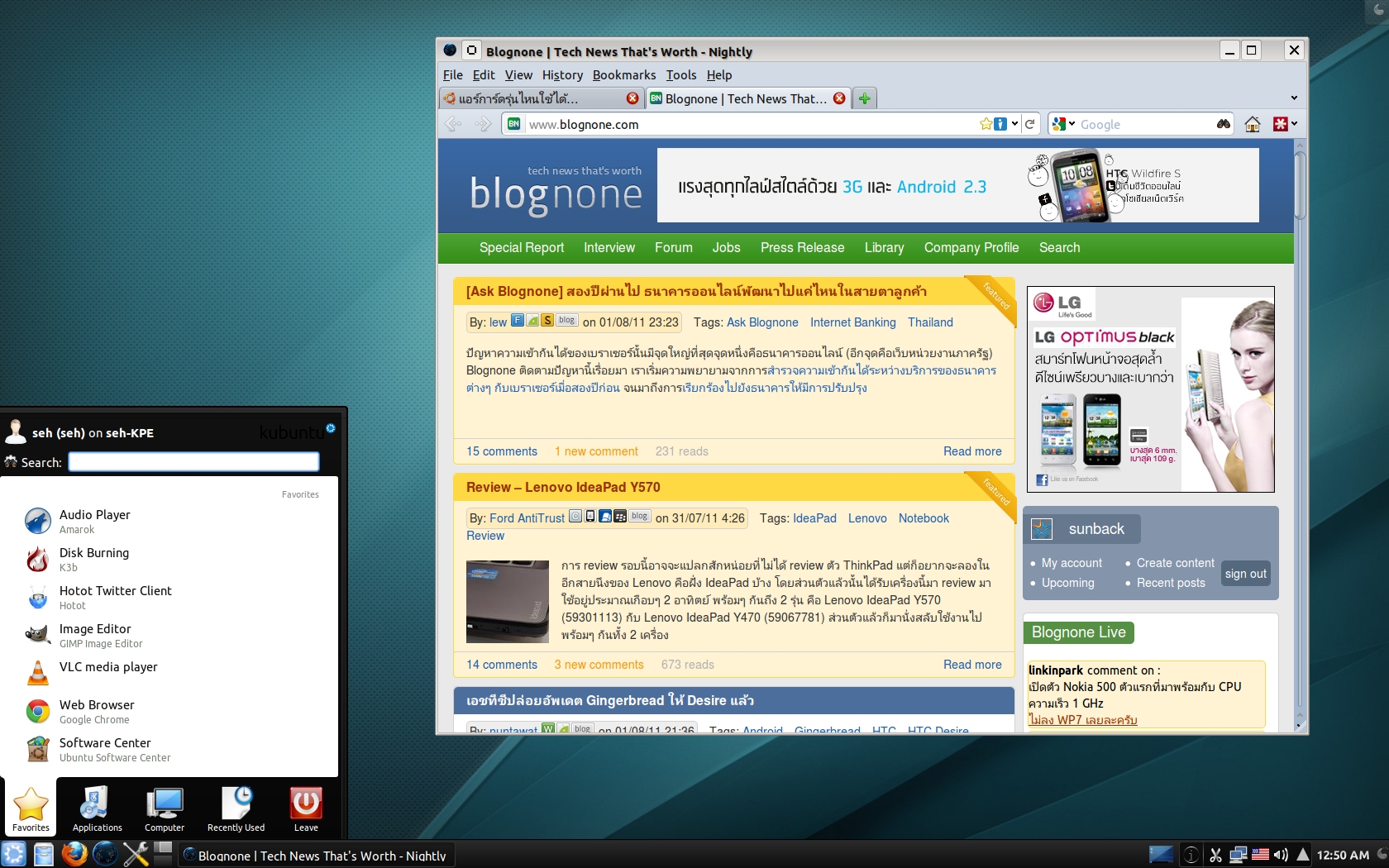This screenshot has width=1389, height=868.
Task: Click the VLC media player cone icon
Action: point(38,673)
